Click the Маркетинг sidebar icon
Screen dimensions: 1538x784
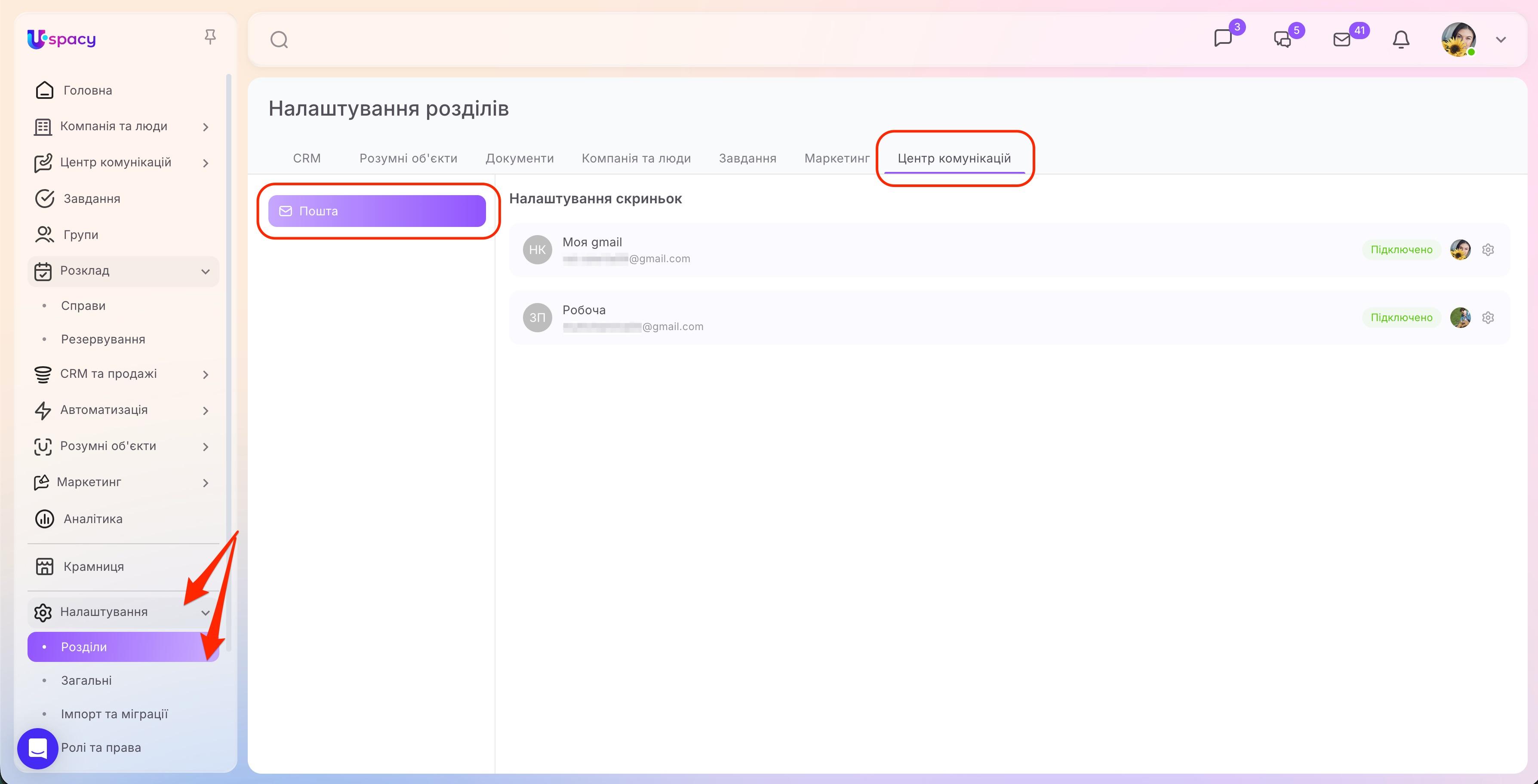42,482
